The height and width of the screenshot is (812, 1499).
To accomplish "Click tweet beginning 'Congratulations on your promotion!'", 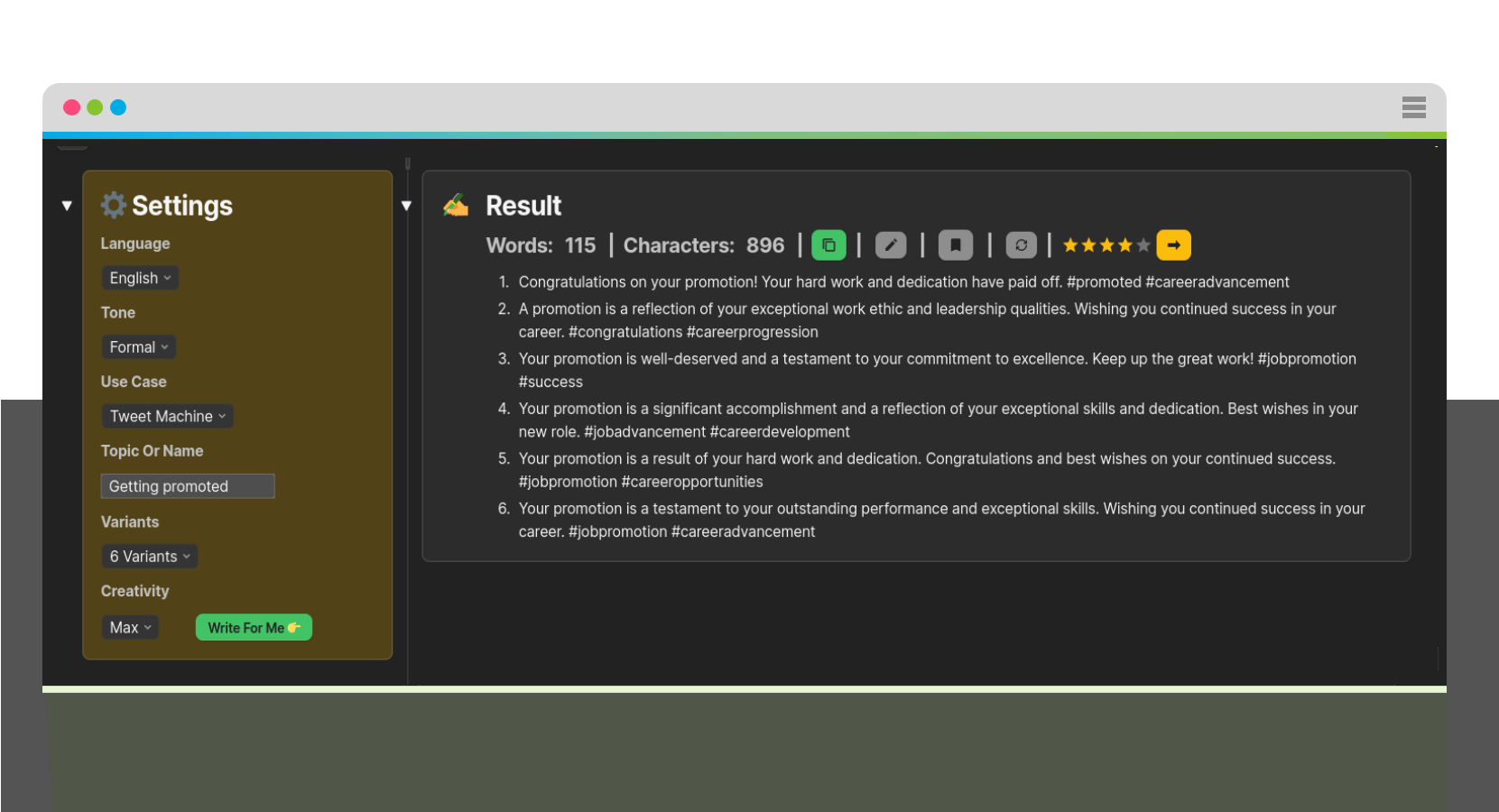I will point(903,282).
